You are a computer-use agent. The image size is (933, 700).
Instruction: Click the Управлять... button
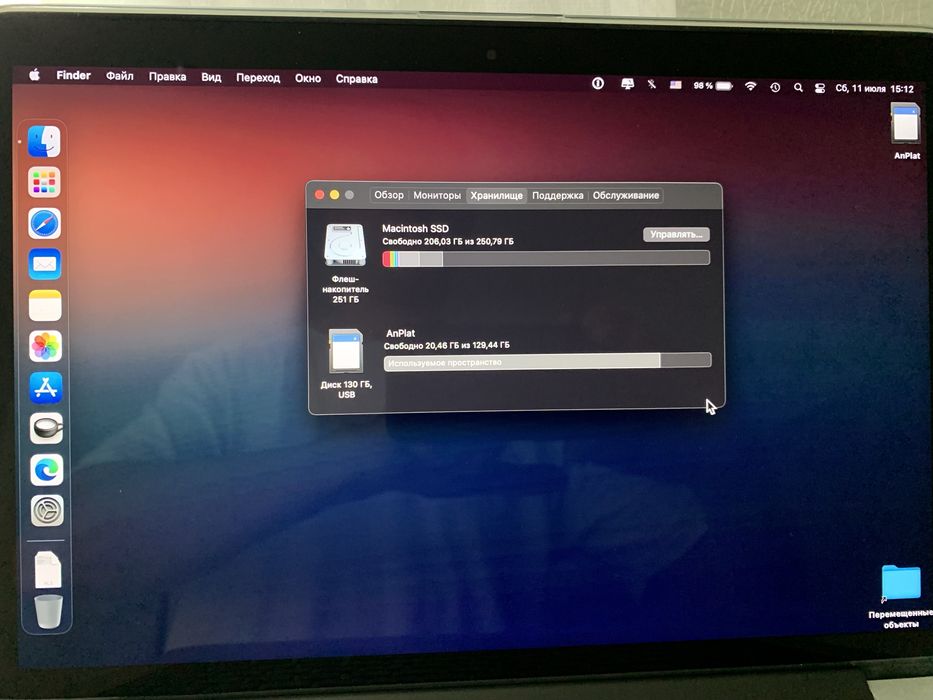676,235
